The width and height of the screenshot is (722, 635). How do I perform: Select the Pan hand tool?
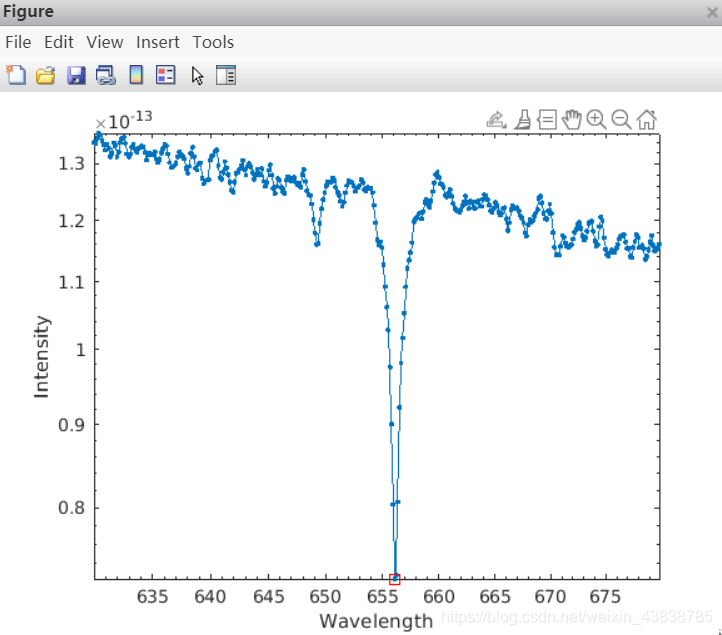(572, 120)
